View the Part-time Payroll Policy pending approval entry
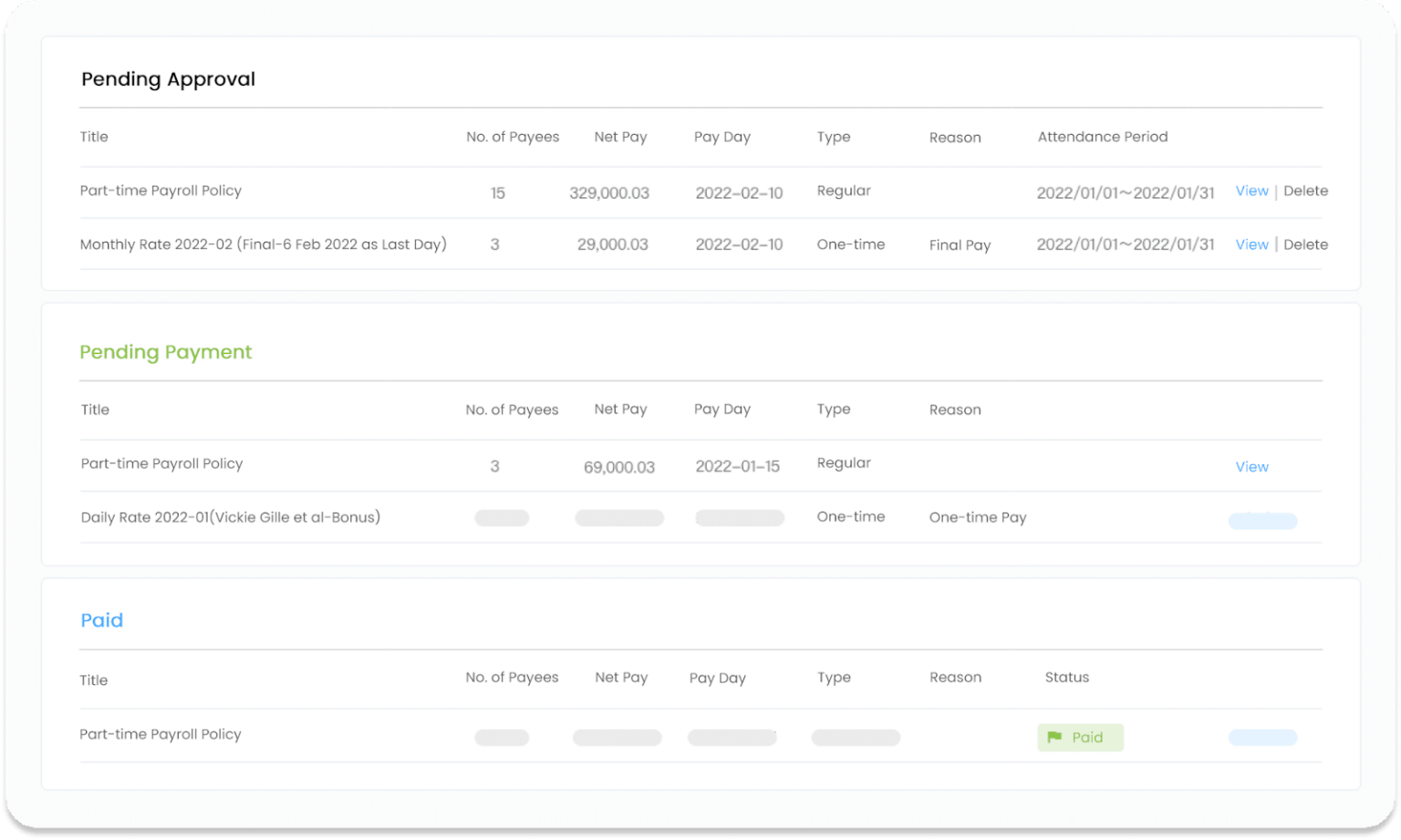 pyautogui.click(x=1251, y=191)
